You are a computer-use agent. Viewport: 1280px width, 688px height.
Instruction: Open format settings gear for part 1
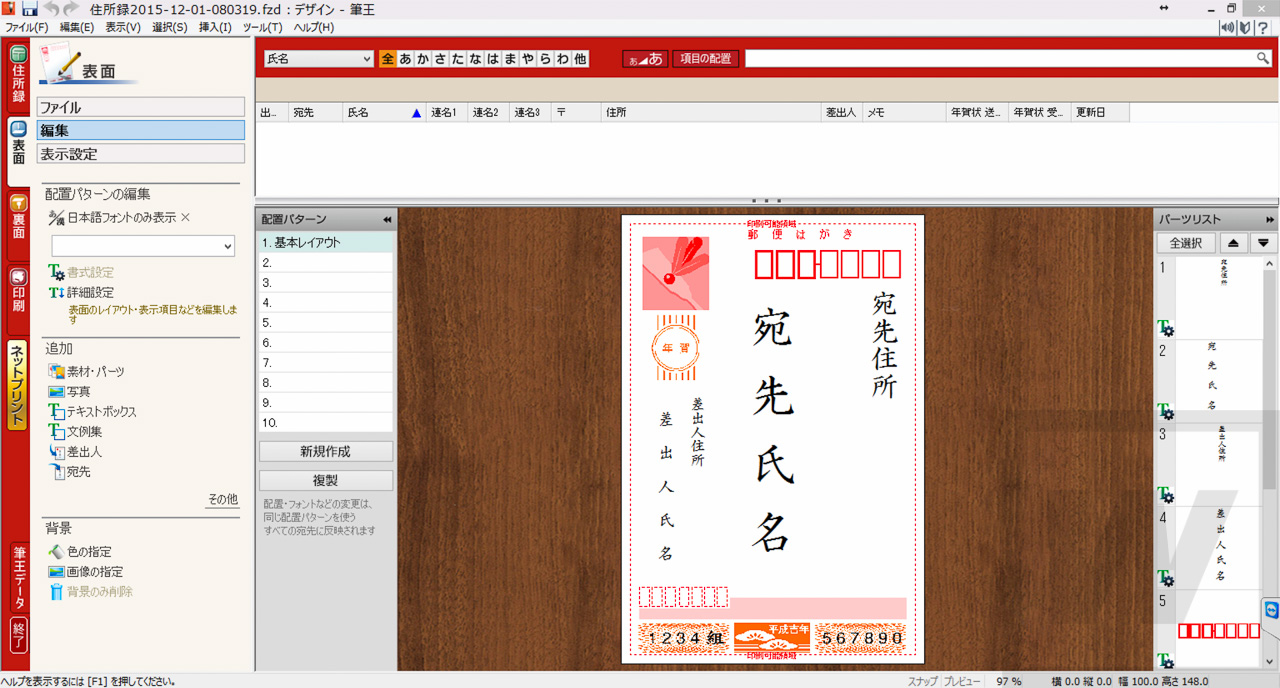1165,329
